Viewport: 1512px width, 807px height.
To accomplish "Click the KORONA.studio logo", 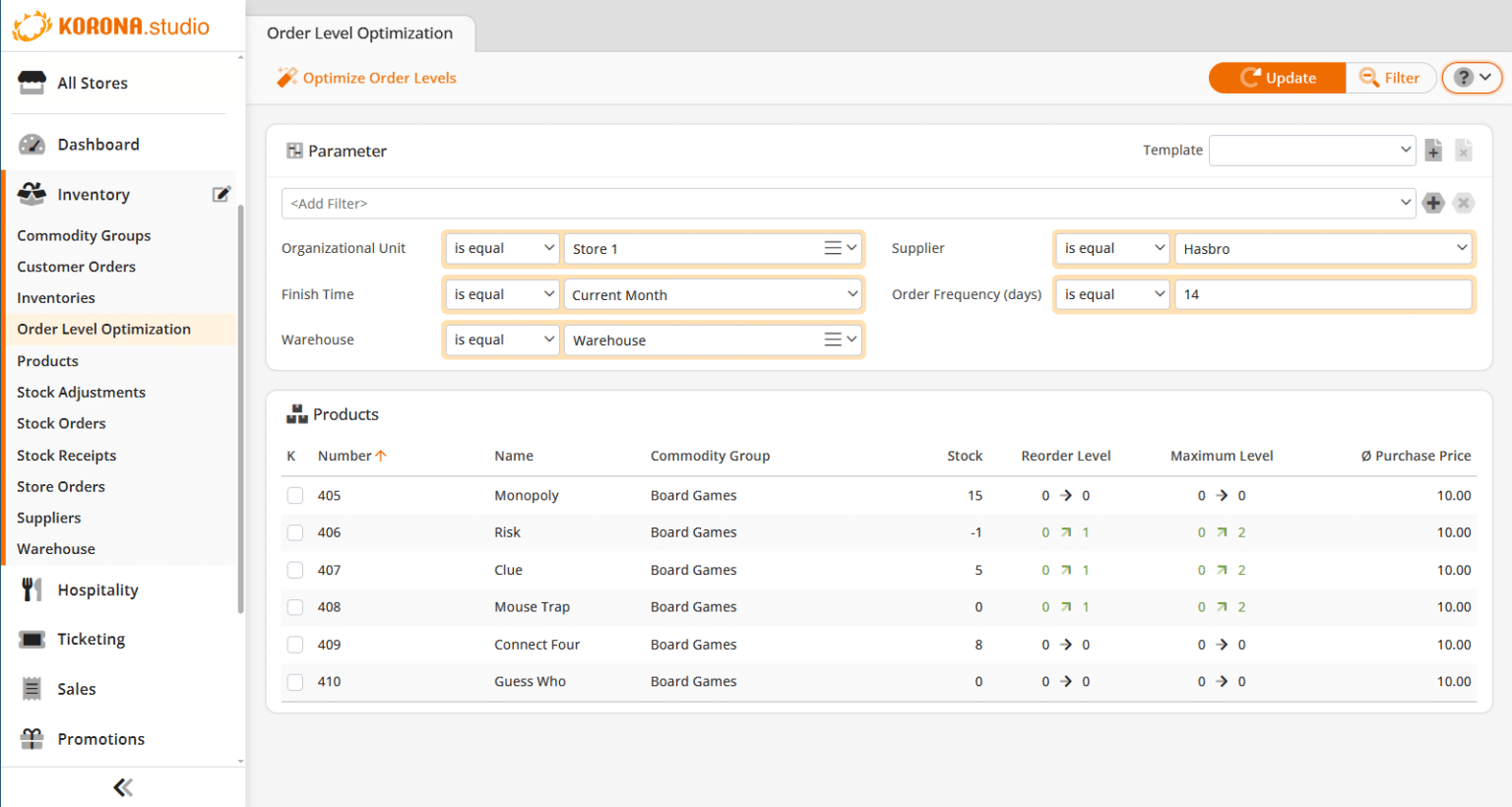I will [x=110, y=28].
